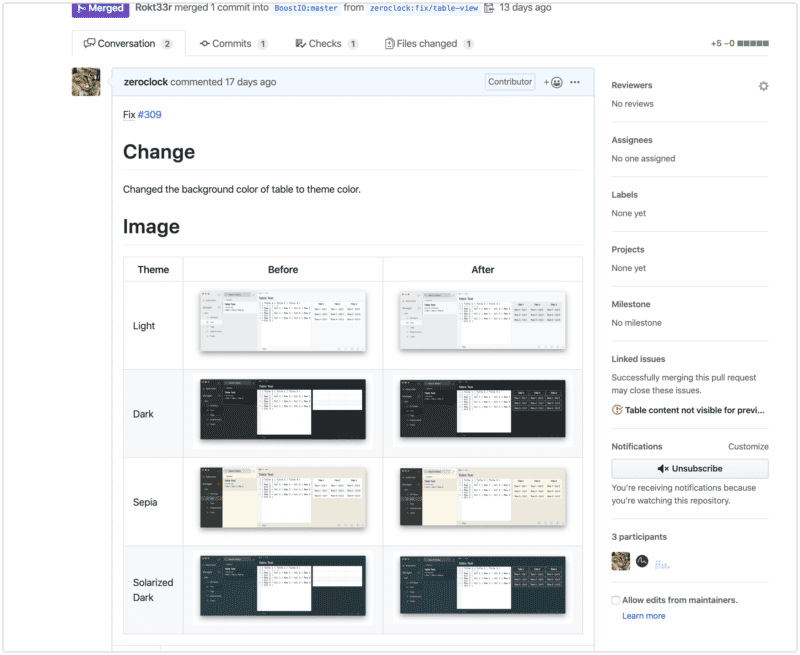Viewport: 800px width, 655px height.
Task: Switch to the Commits tab
Action: click(x=233, y=44)
